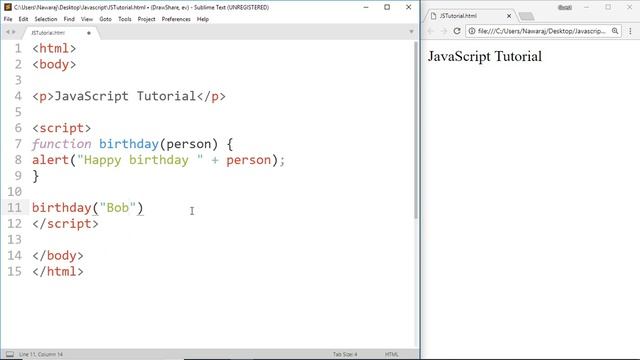Viewport: 640px width, 360px height.
Task: Select the JSTutorial.html tab in Sublime Text
Action: [60, 33]
